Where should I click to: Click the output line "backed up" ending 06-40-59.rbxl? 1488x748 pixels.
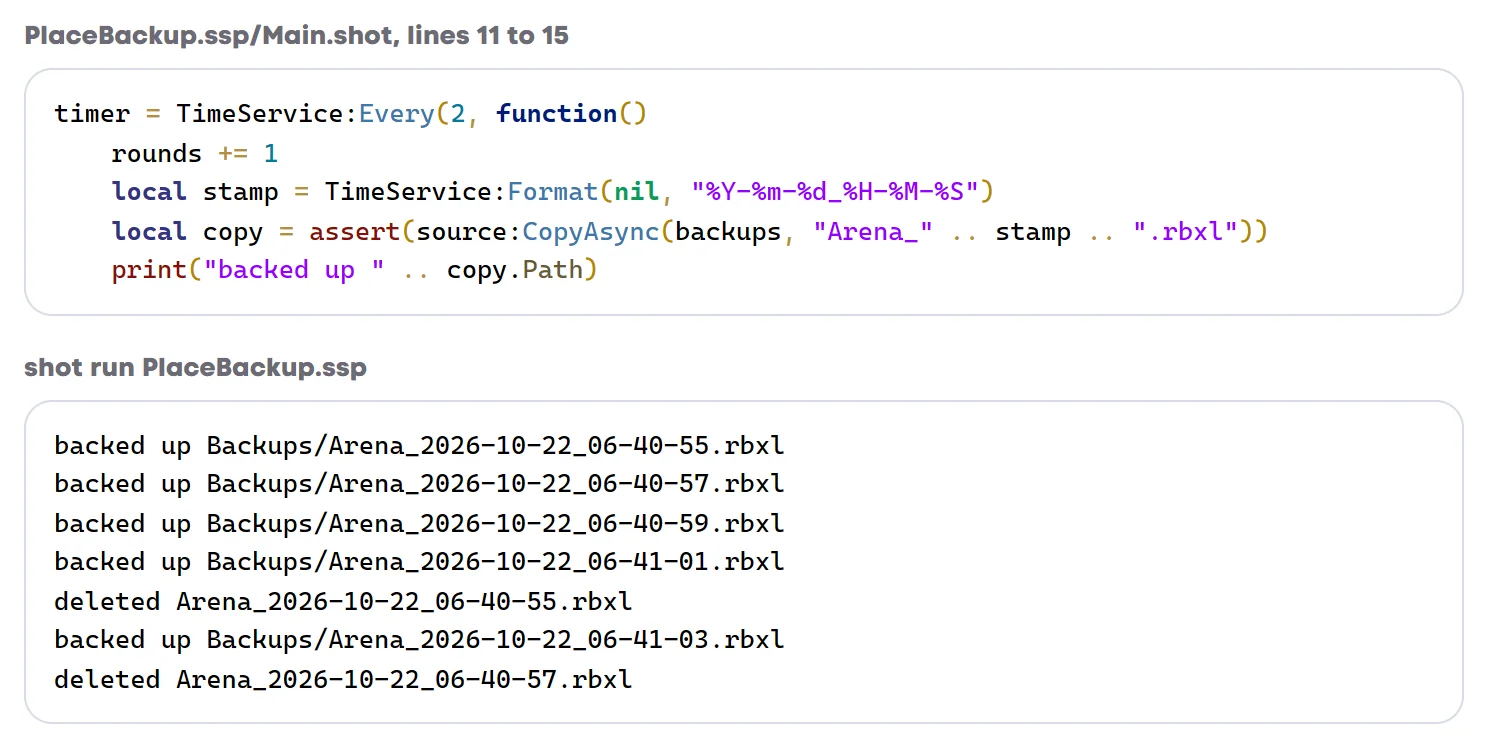[419, 524]
